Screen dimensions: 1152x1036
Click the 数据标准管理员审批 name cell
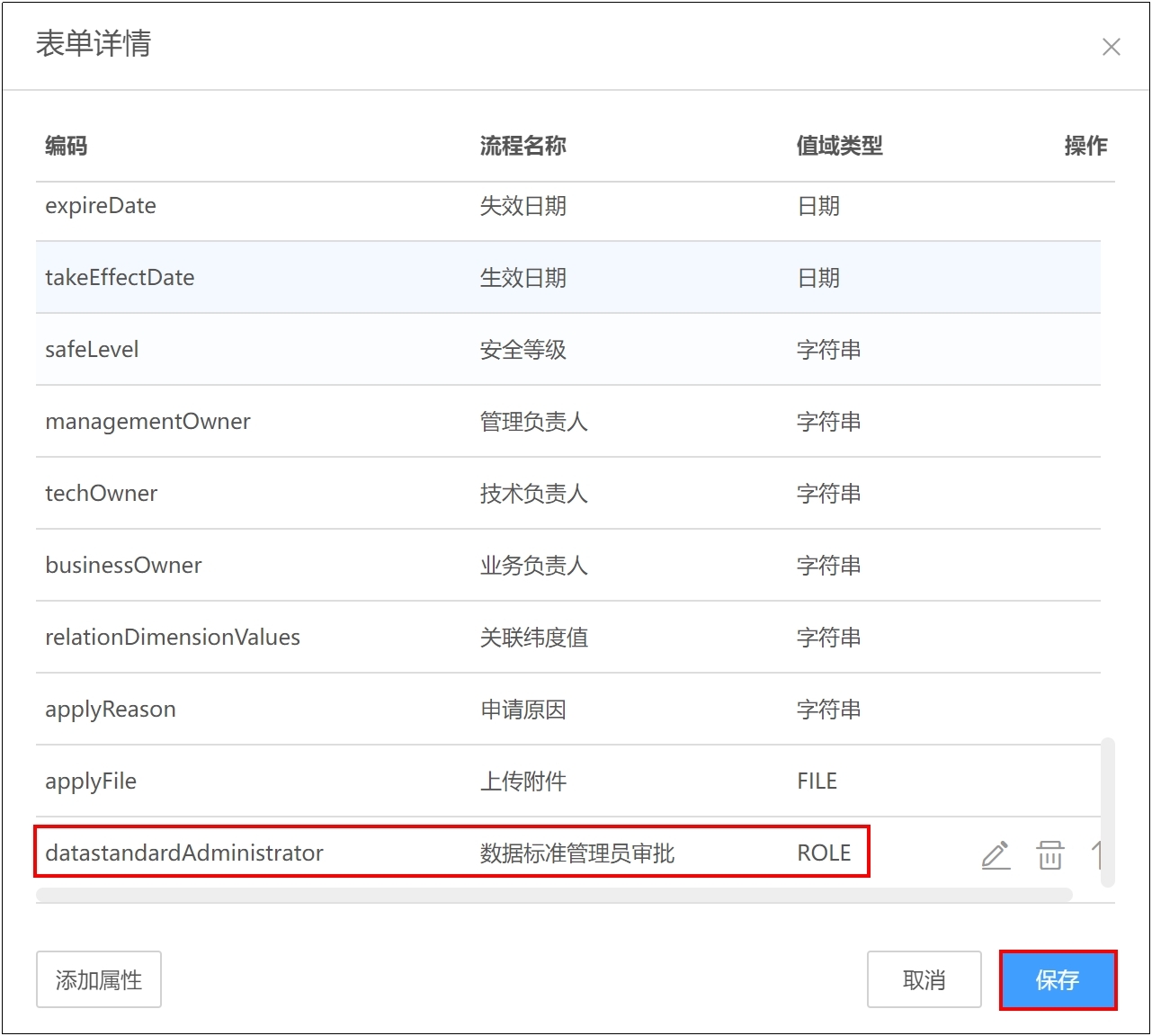[x=577, y=853]
